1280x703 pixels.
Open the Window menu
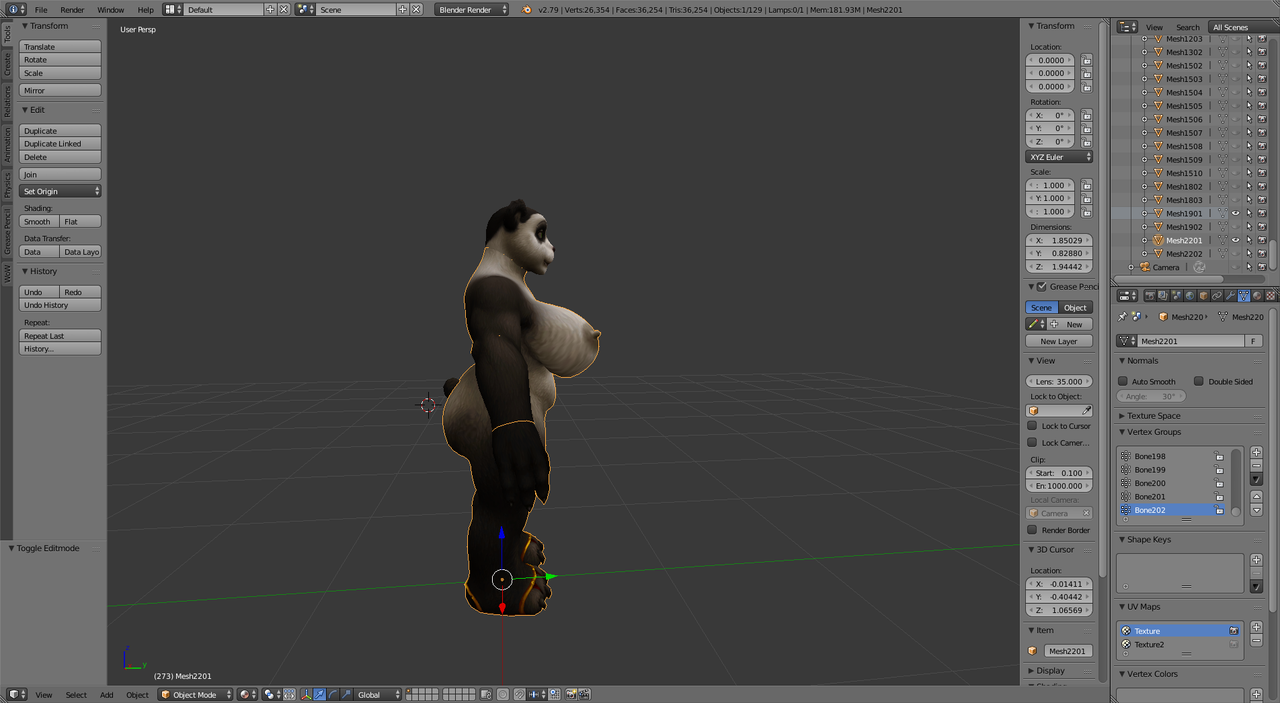[111, 9]
